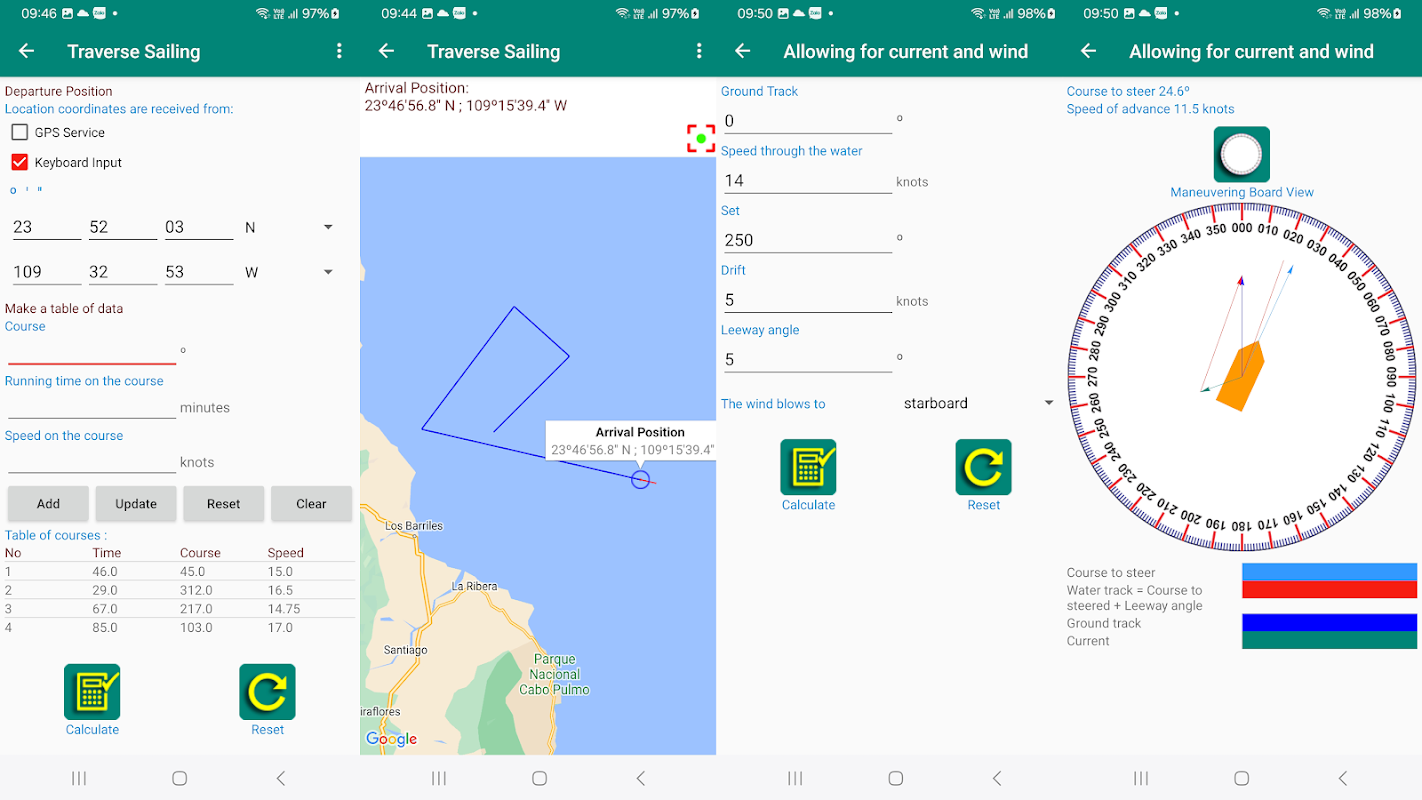Edit longitude degrees field showing 109
This screenshot has width=1422, height=800.
(x=46, y=272)
